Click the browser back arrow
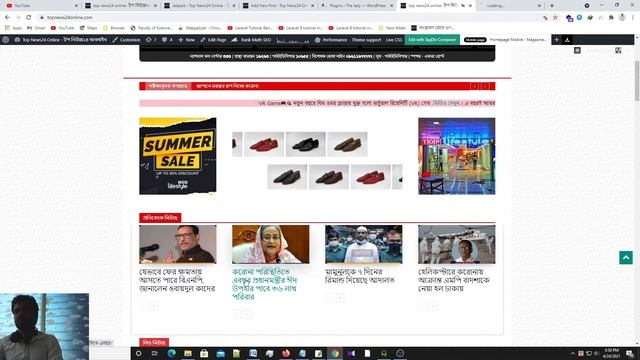The image size is (640, 360). point(7,18)
